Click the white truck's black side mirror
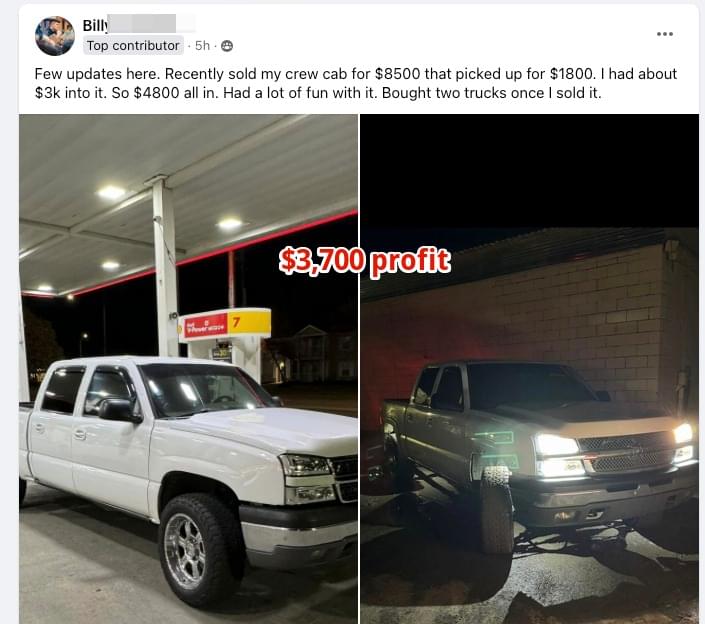Screen dimensions: 705x624 120,410
